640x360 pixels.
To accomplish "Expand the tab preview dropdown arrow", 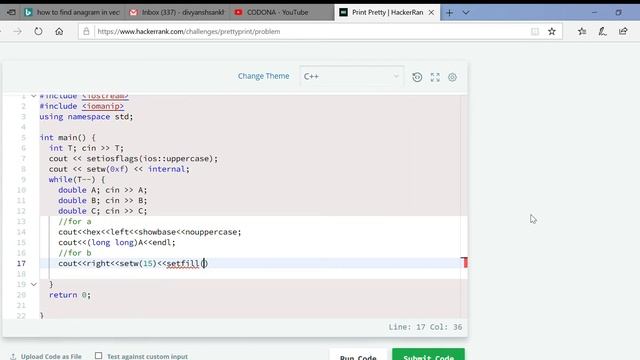I will 466,13.
